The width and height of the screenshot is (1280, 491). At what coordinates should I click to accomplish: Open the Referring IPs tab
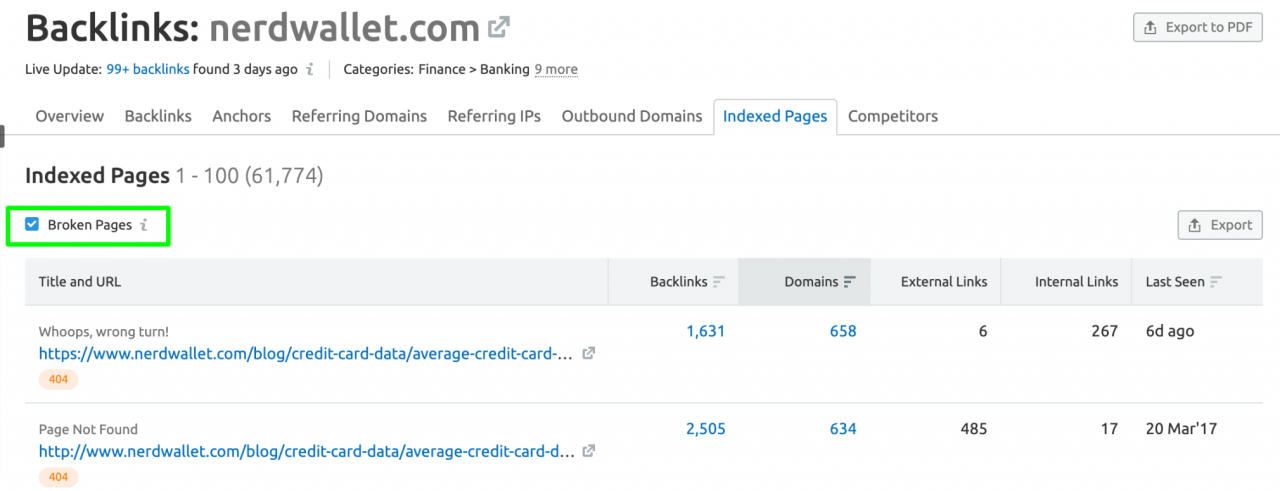pos(494,116)
